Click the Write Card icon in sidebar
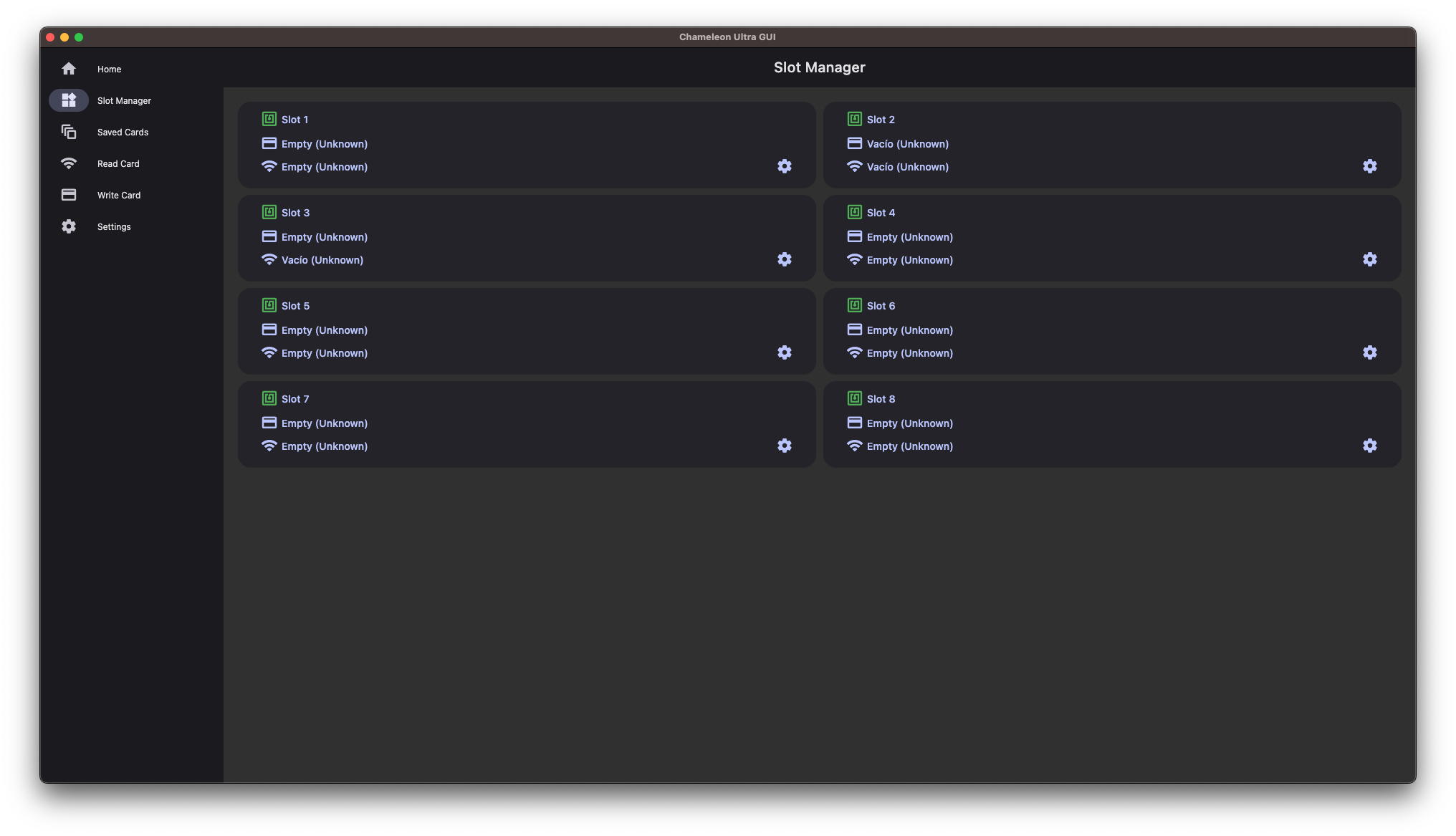The image size is (1456, 836). [68, 194]
